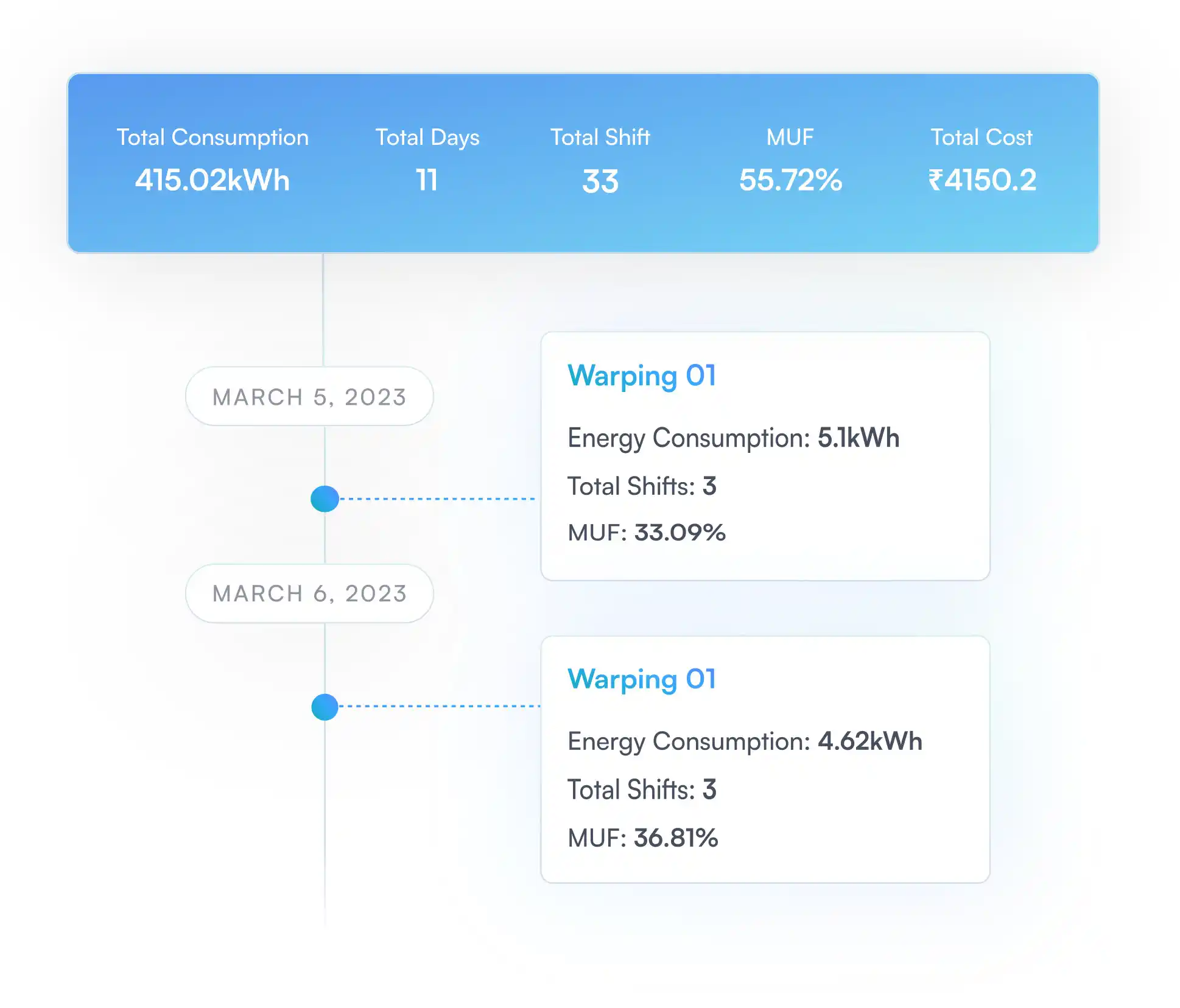Viewport: 1180px width, 1008px height.
Task: Select the 415.02kWh consumption value
Action: (212, 180)
